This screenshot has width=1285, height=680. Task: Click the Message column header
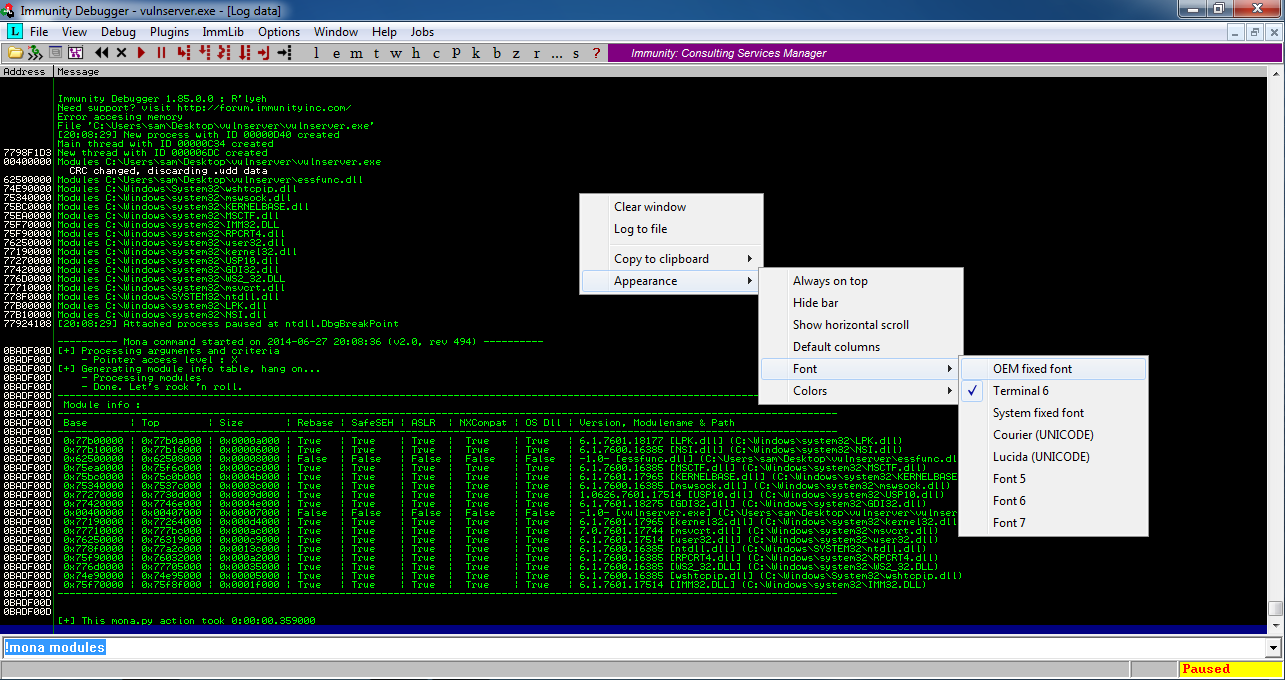click(x=78, y=72)
